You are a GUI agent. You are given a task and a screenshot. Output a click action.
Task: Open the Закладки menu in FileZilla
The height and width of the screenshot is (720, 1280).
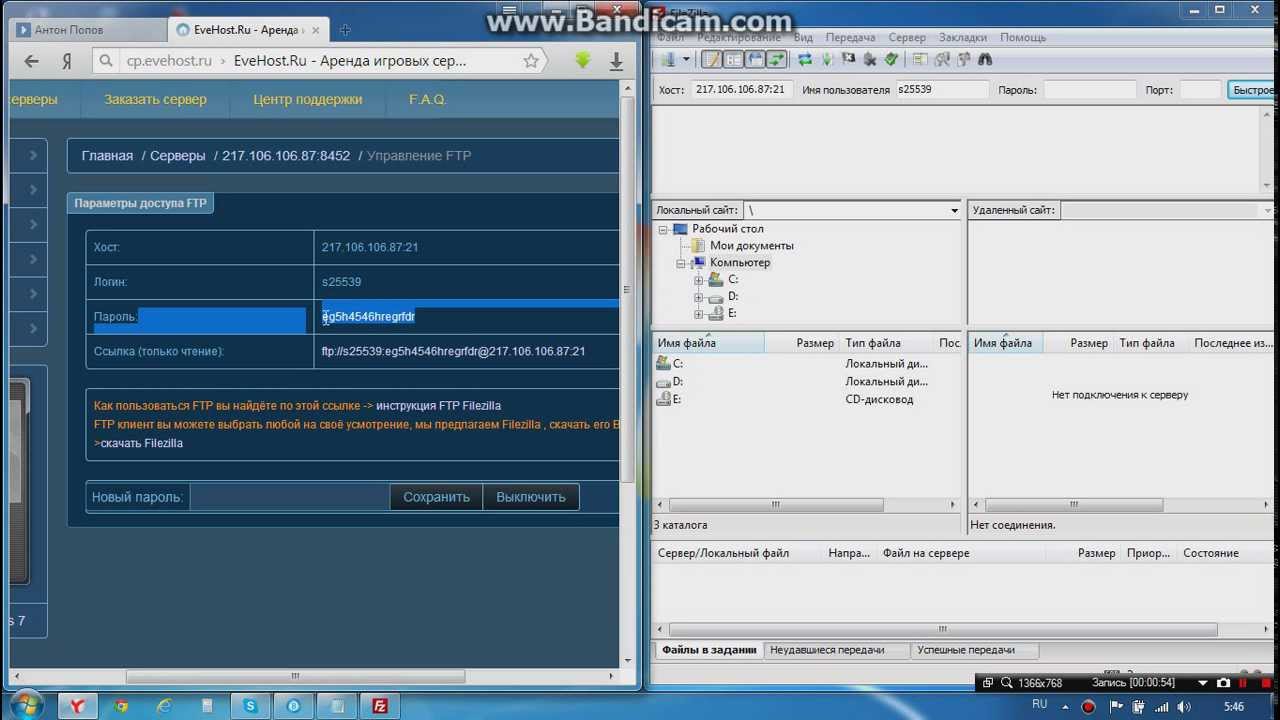(963, 37)
